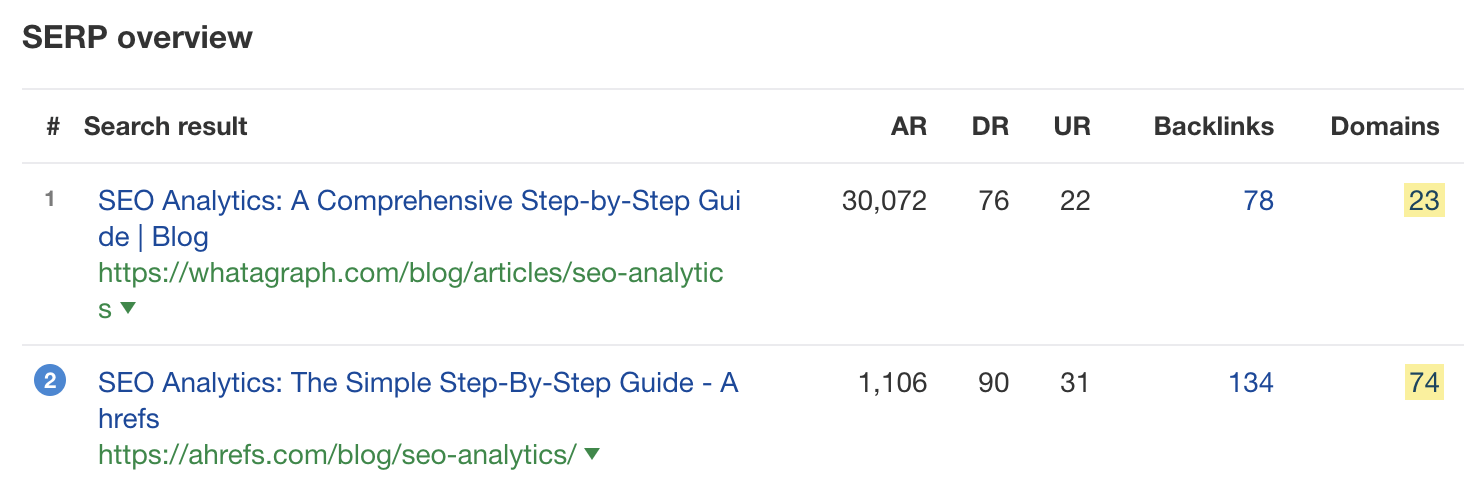Click the AR column header
Viewport: 1464px width, 490px height.
click(909, 127)
